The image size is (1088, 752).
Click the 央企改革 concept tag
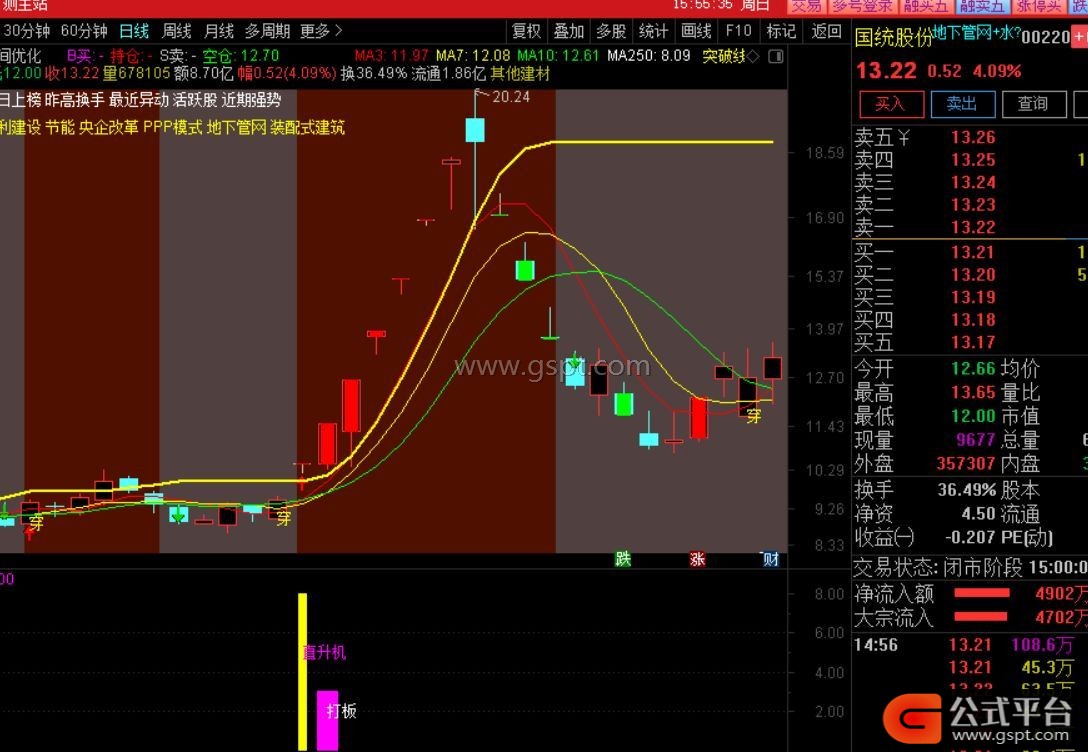(108, 128)
